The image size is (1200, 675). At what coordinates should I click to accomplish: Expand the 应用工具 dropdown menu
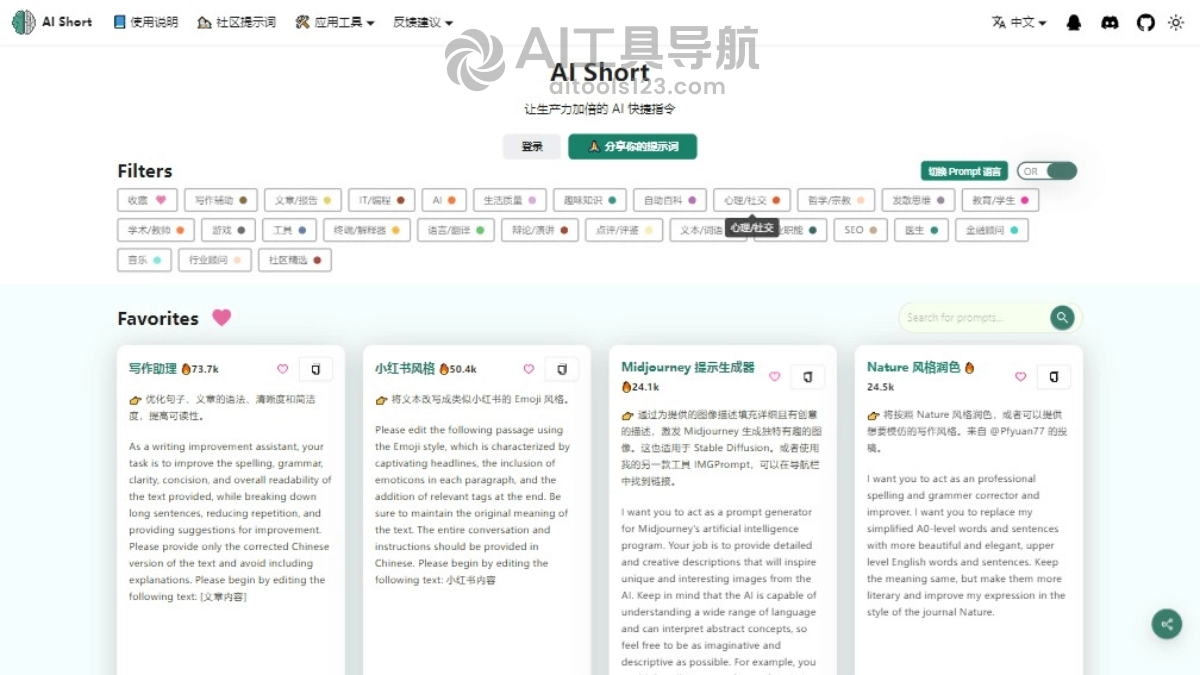pos(335,22)
